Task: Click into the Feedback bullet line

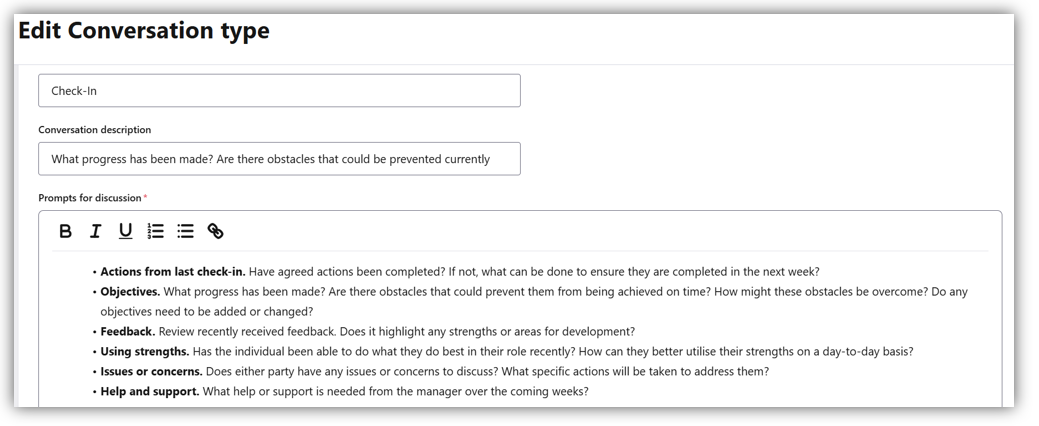Action: tap(367, 332)
